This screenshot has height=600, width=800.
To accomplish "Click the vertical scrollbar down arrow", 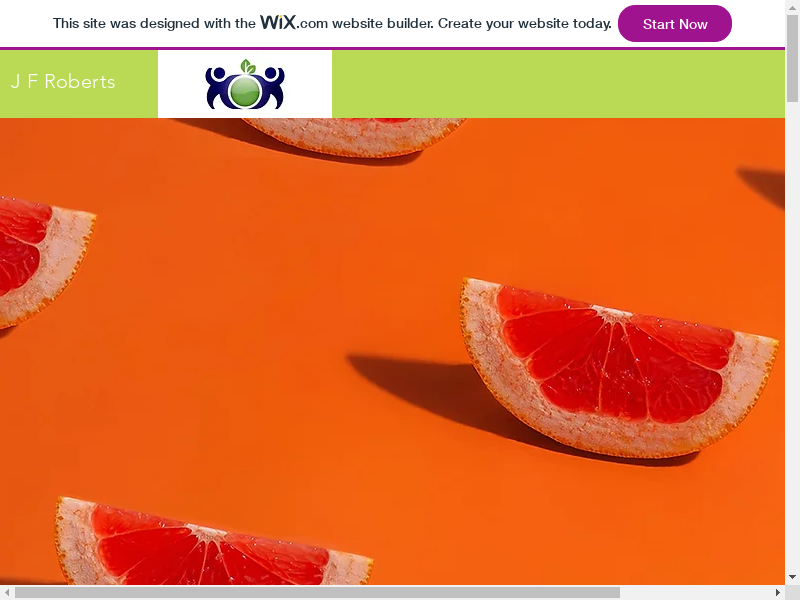I will coord(792,577).
